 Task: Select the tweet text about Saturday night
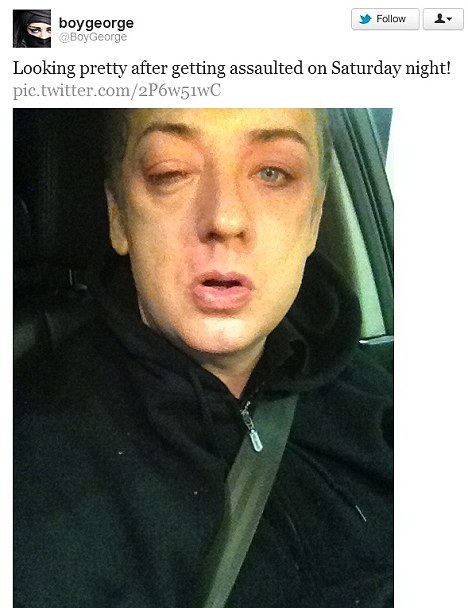pos(232,68)
